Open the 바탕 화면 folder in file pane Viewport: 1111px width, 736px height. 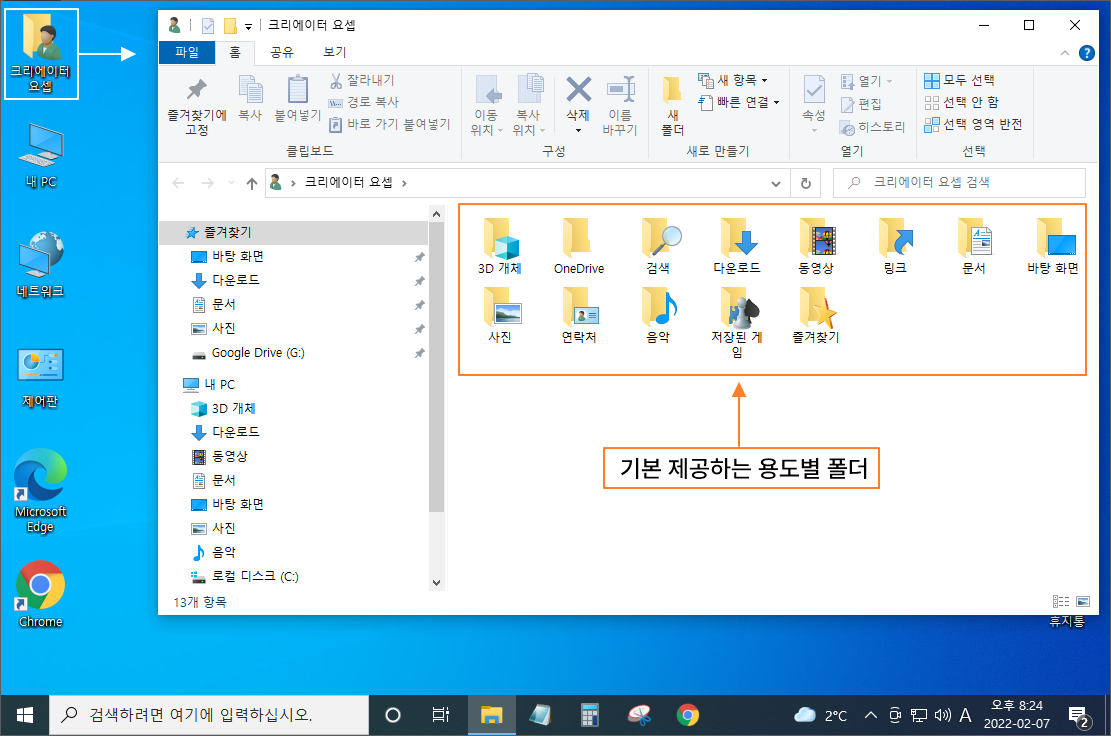(1053, 246)
